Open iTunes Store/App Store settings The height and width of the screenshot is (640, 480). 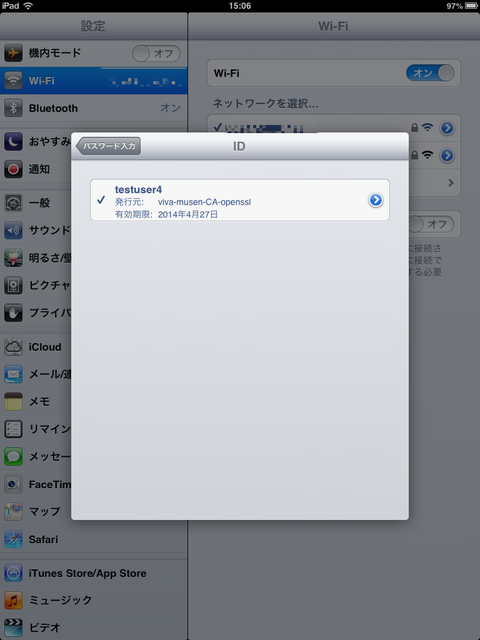(93, 573)
